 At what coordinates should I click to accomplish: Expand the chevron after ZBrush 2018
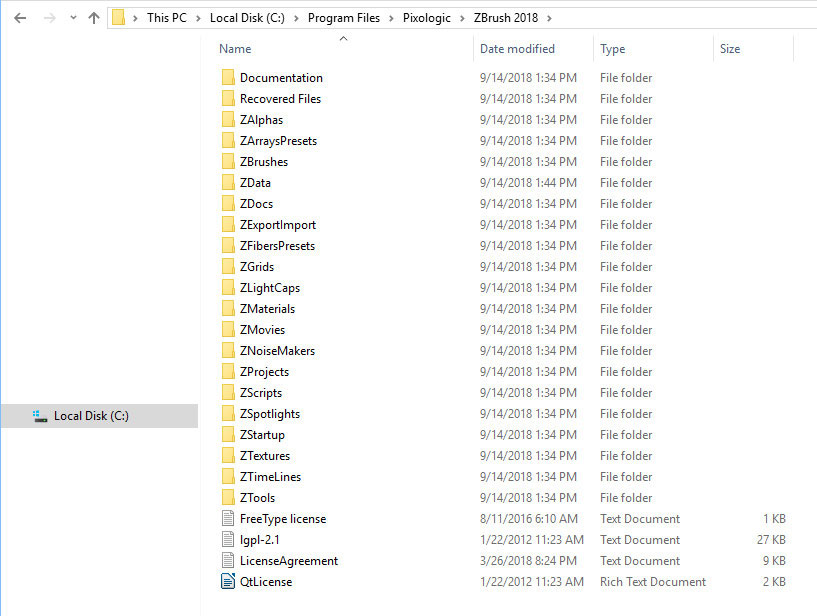point(549,18)
